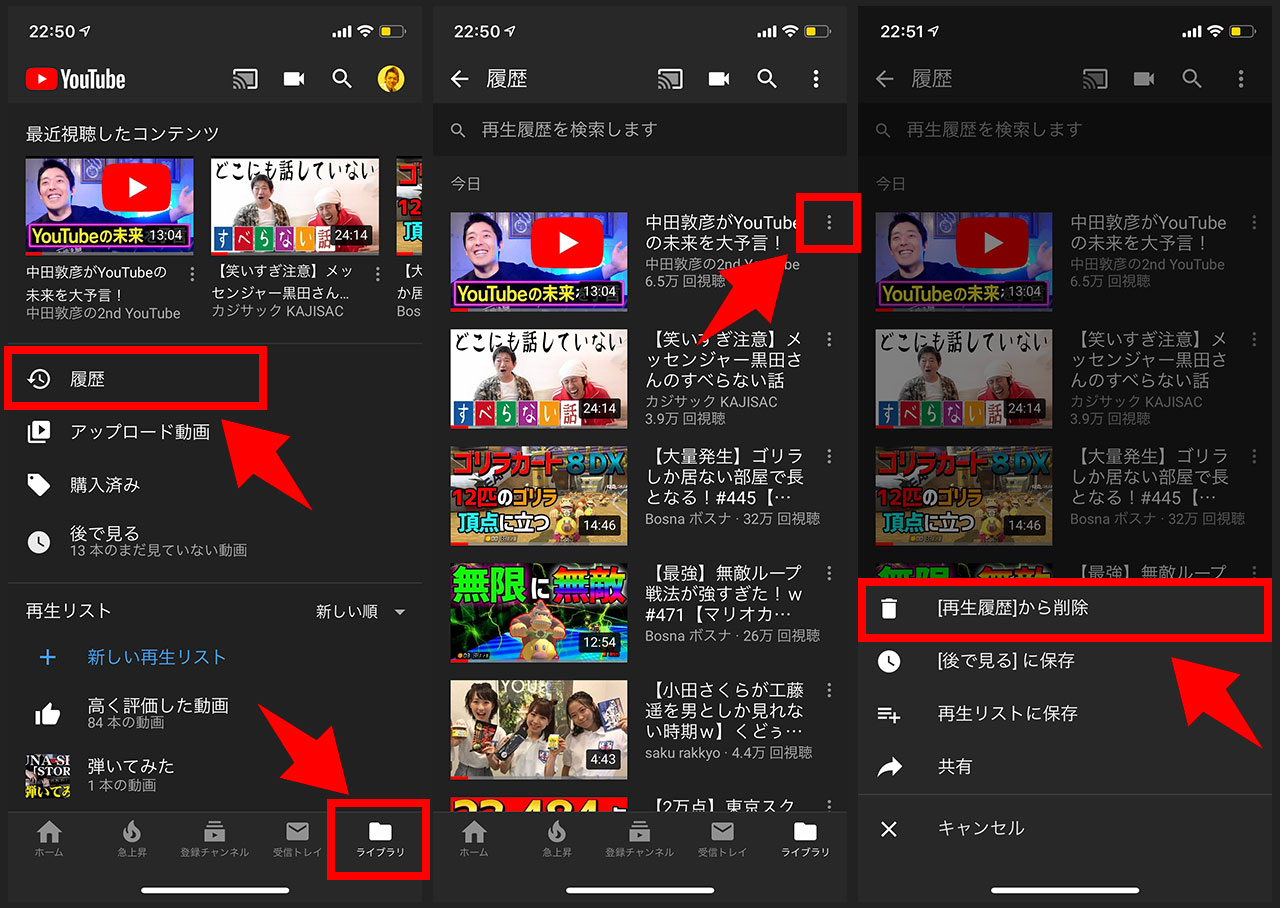
Task: Open options for メッセンジャー黒田 history item in middle screen
Action: tap(829, 339)
